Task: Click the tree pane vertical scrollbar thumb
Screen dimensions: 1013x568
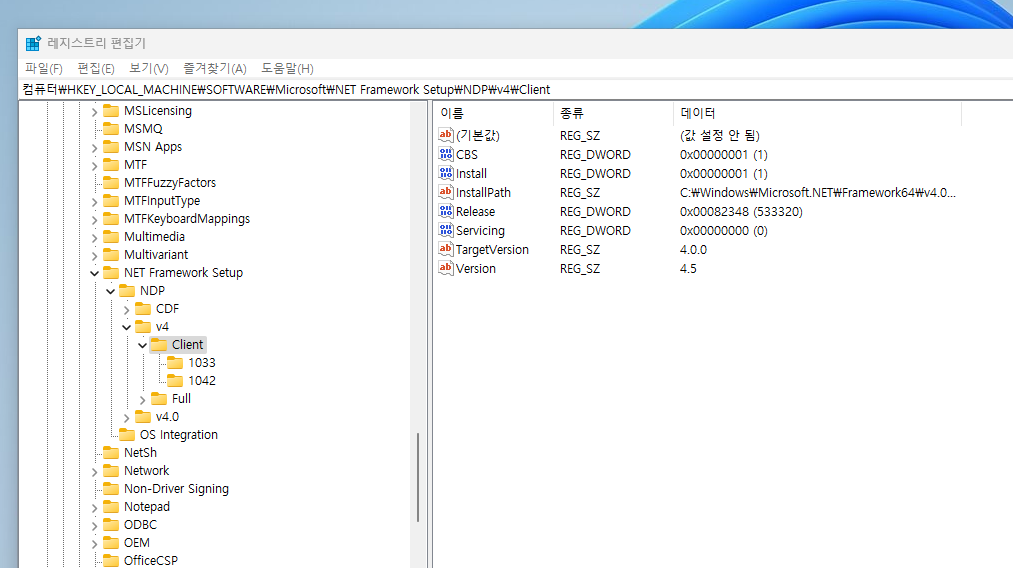Action: [418, 477]
